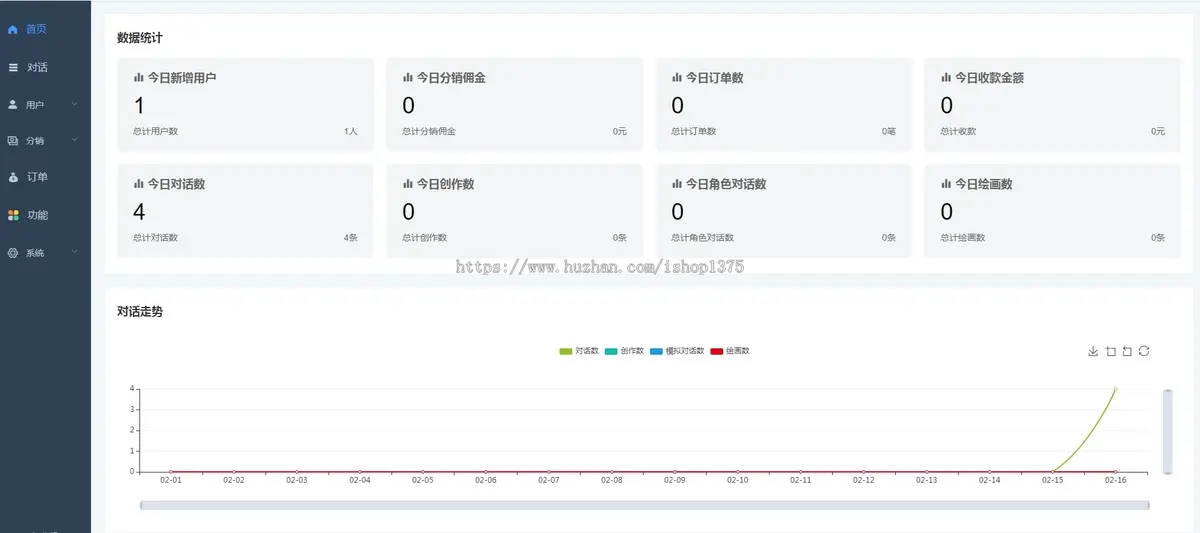Click the 今日对话数 statistics card
This screenshot has height=533, width=1200.
(x=245, y=211)
